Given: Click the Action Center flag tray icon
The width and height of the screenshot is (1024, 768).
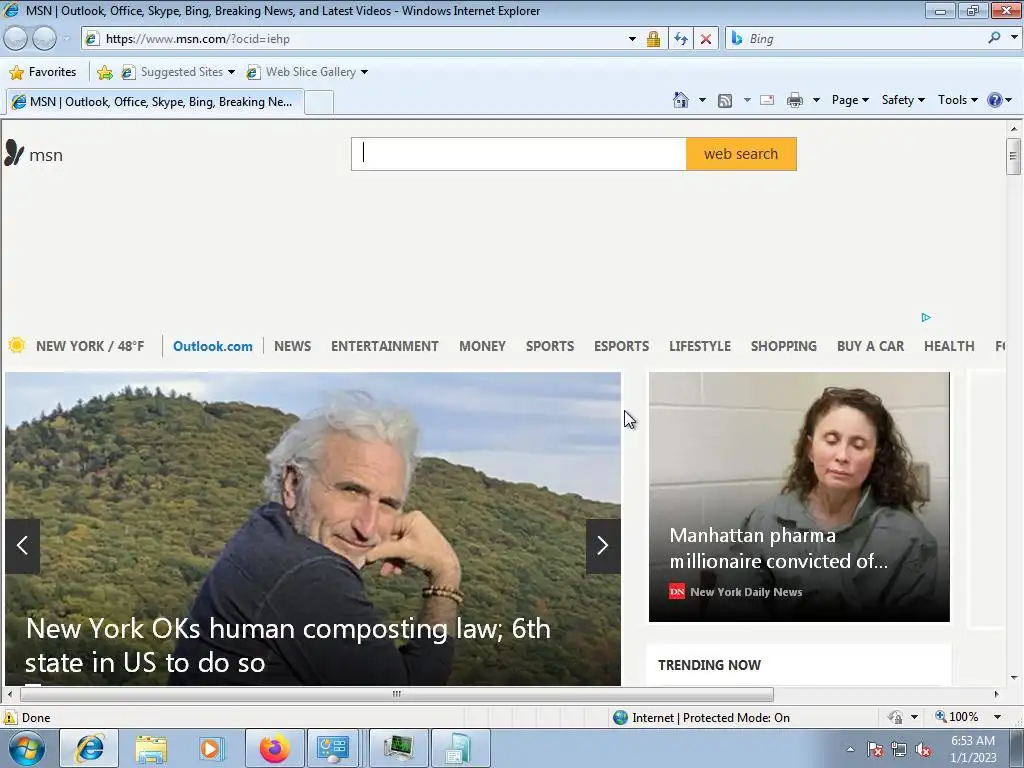Looking at the screenshot, I should [875, 749].
